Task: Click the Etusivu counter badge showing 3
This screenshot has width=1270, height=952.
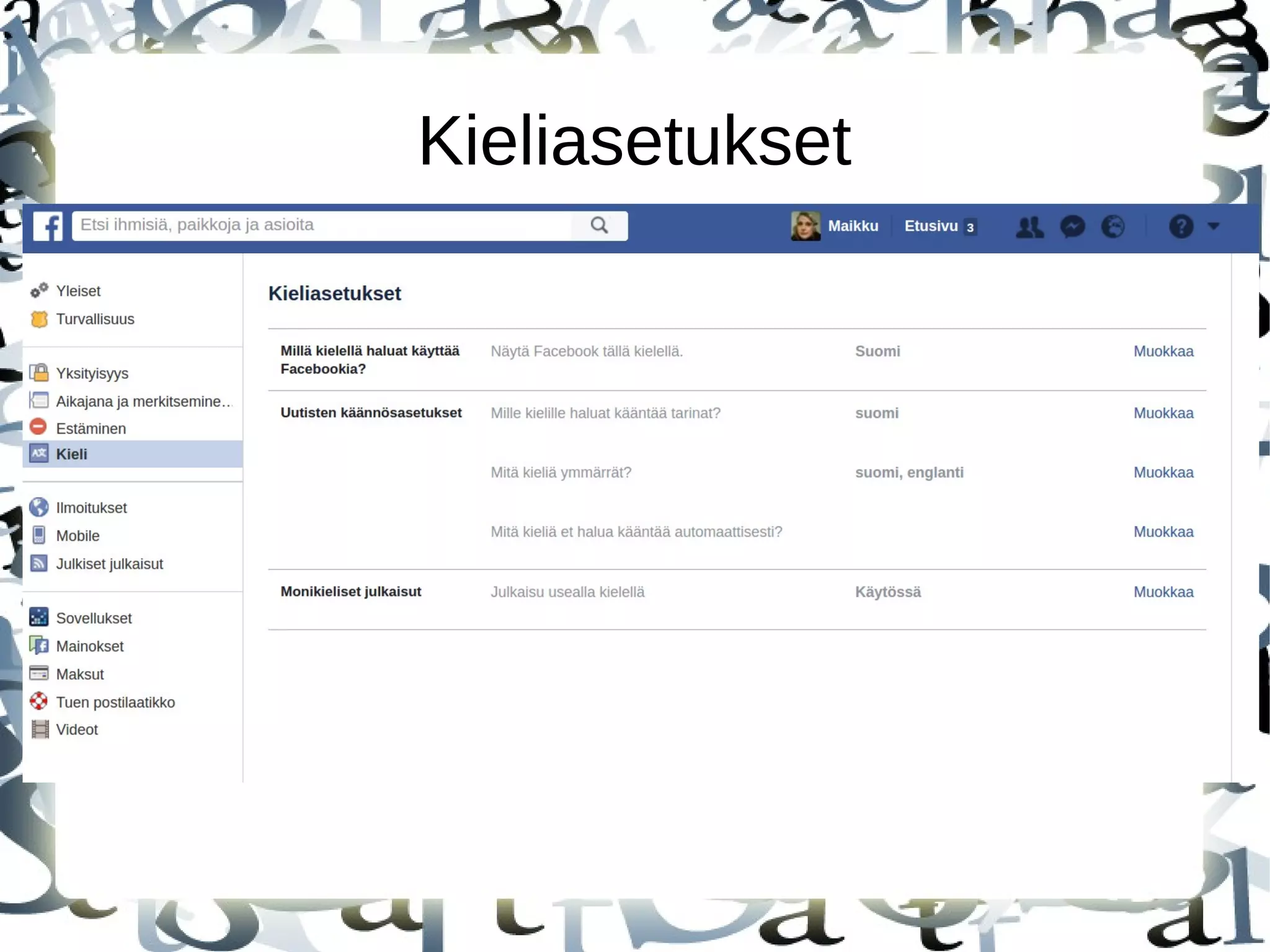Action: pos(970,227)
